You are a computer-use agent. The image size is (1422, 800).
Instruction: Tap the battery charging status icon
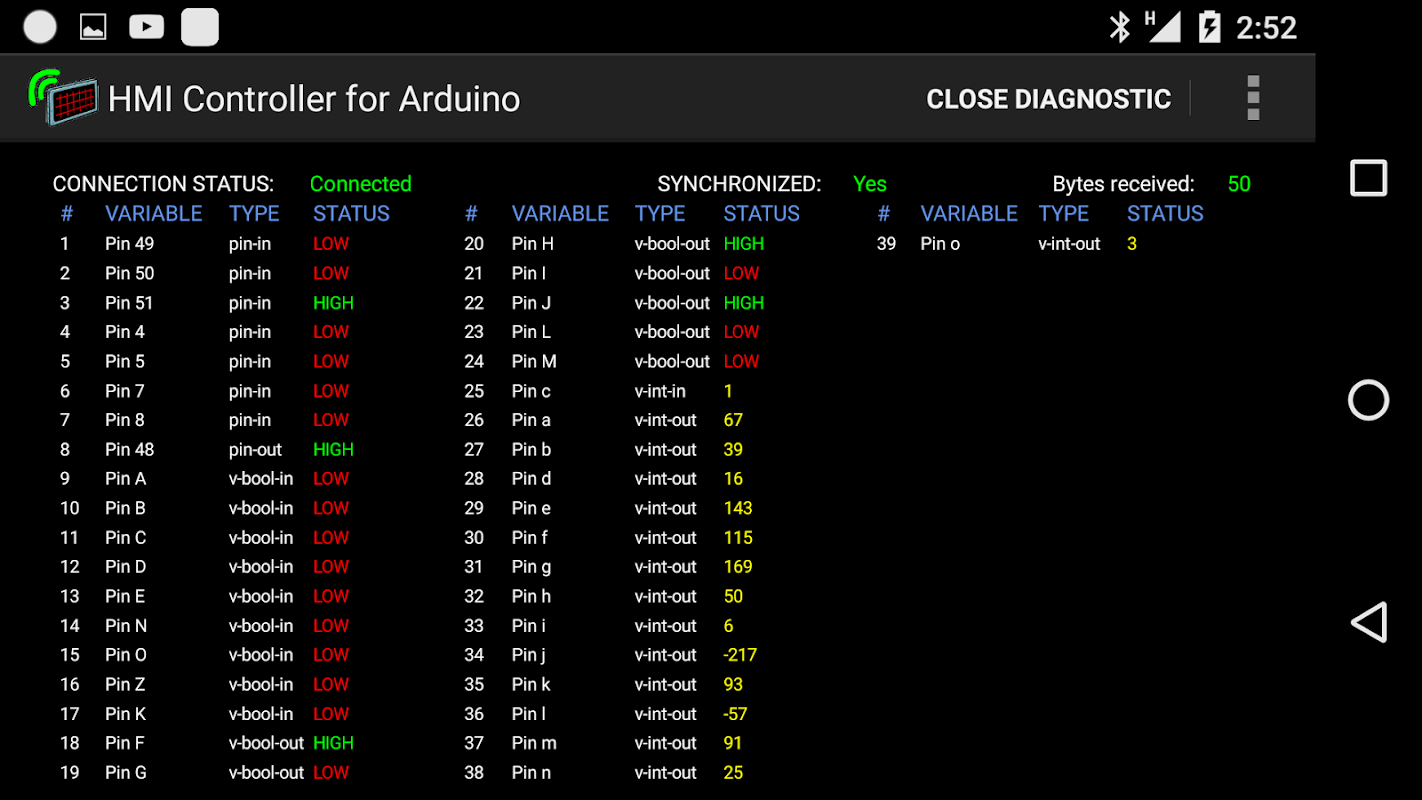click(x=1209, y=27)
